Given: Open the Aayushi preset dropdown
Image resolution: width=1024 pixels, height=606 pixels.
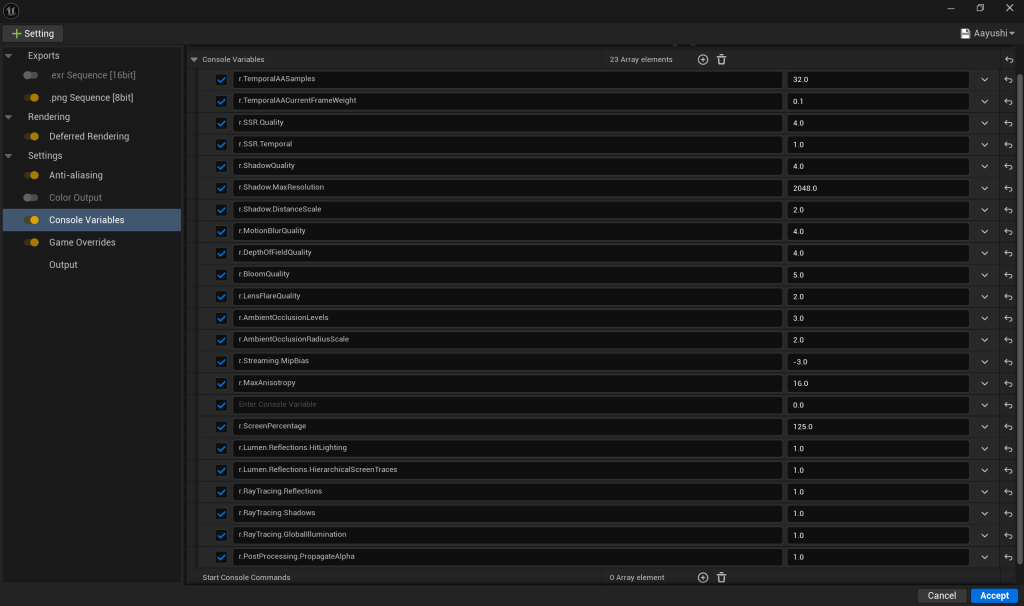Looking at the screenshot, I should click(986, 33).
